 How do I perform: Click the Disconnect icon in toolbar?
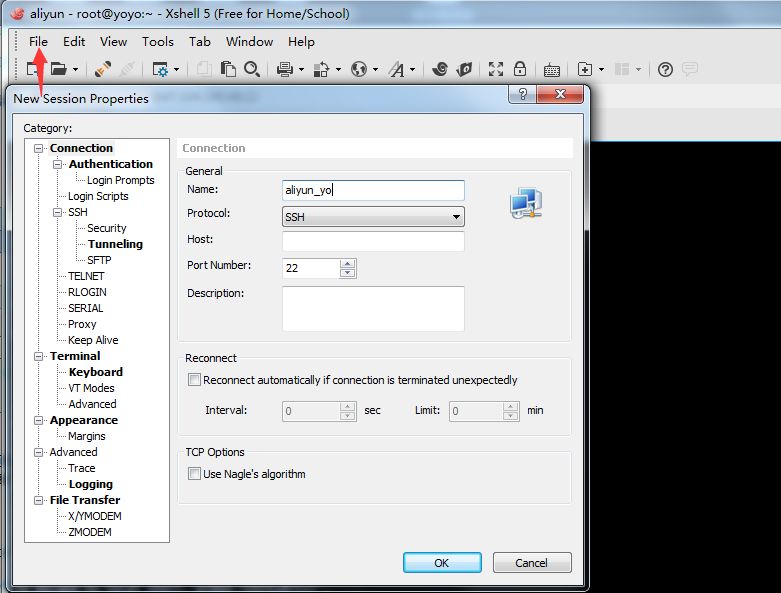[128, 69]
